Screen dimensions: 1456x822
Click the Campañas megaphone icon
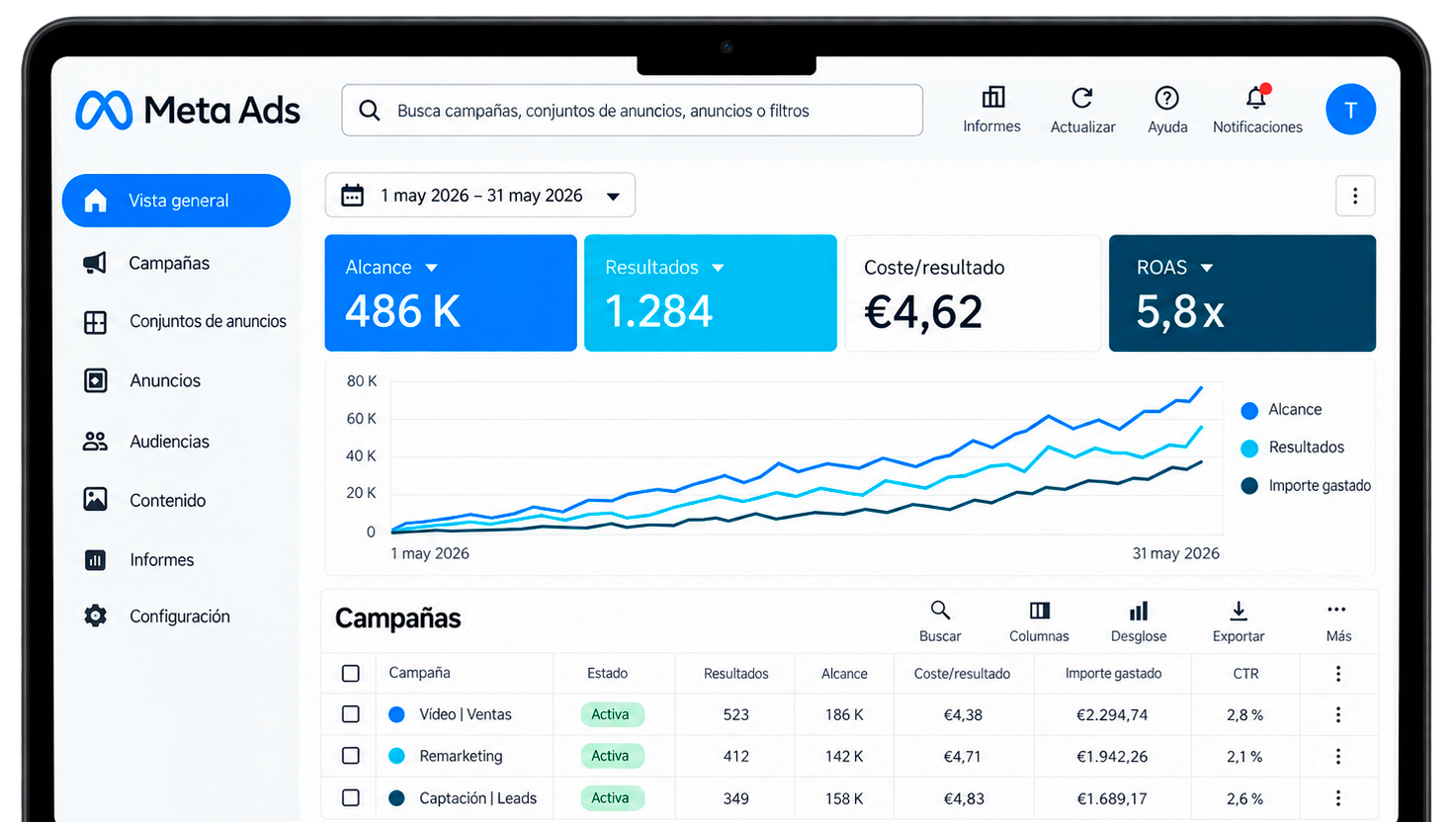(95, 263)
